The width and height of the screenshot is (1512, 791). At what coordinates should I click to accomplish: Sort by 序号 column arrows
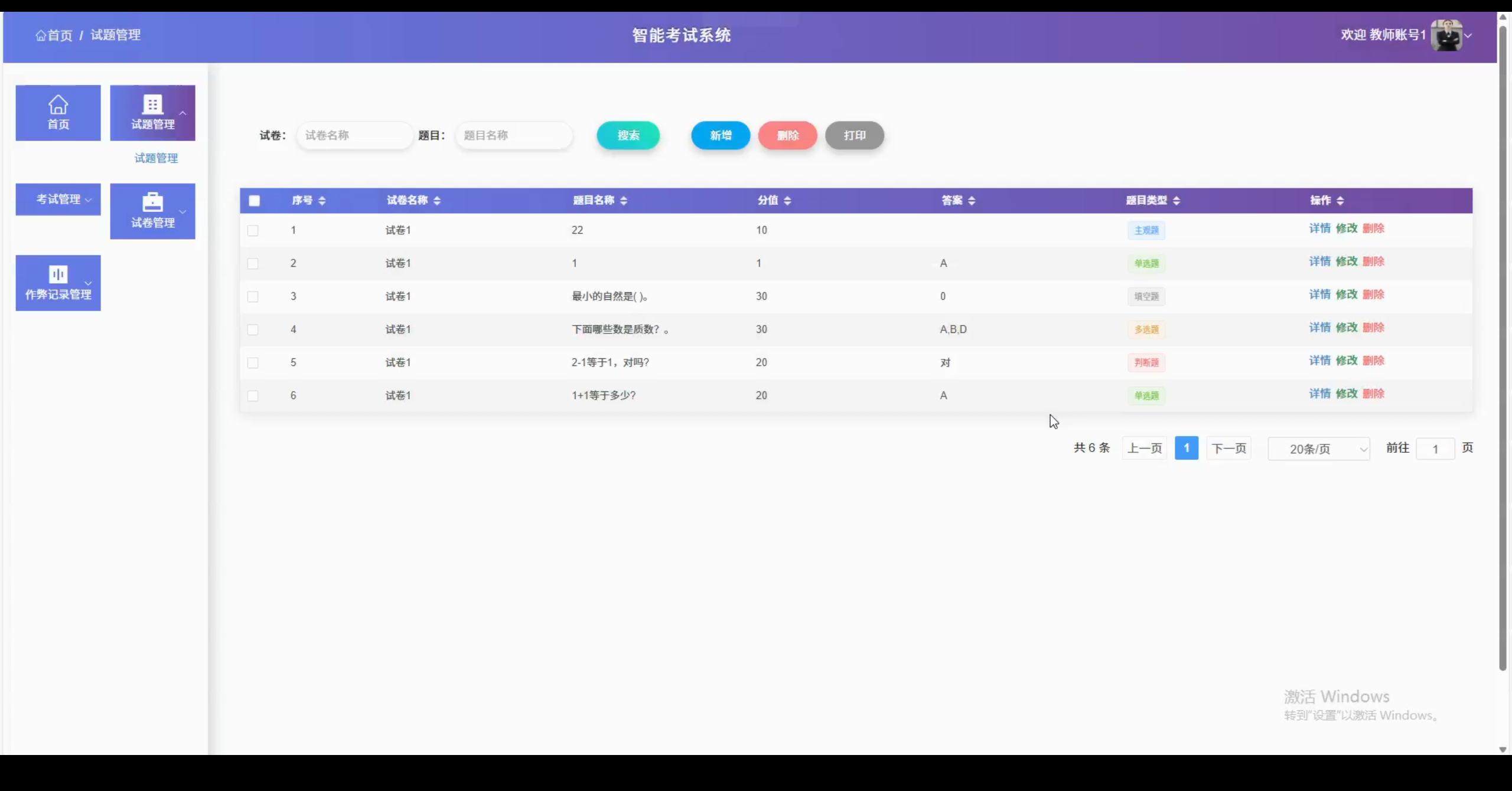pyautogui.click(x=322, y=201)
